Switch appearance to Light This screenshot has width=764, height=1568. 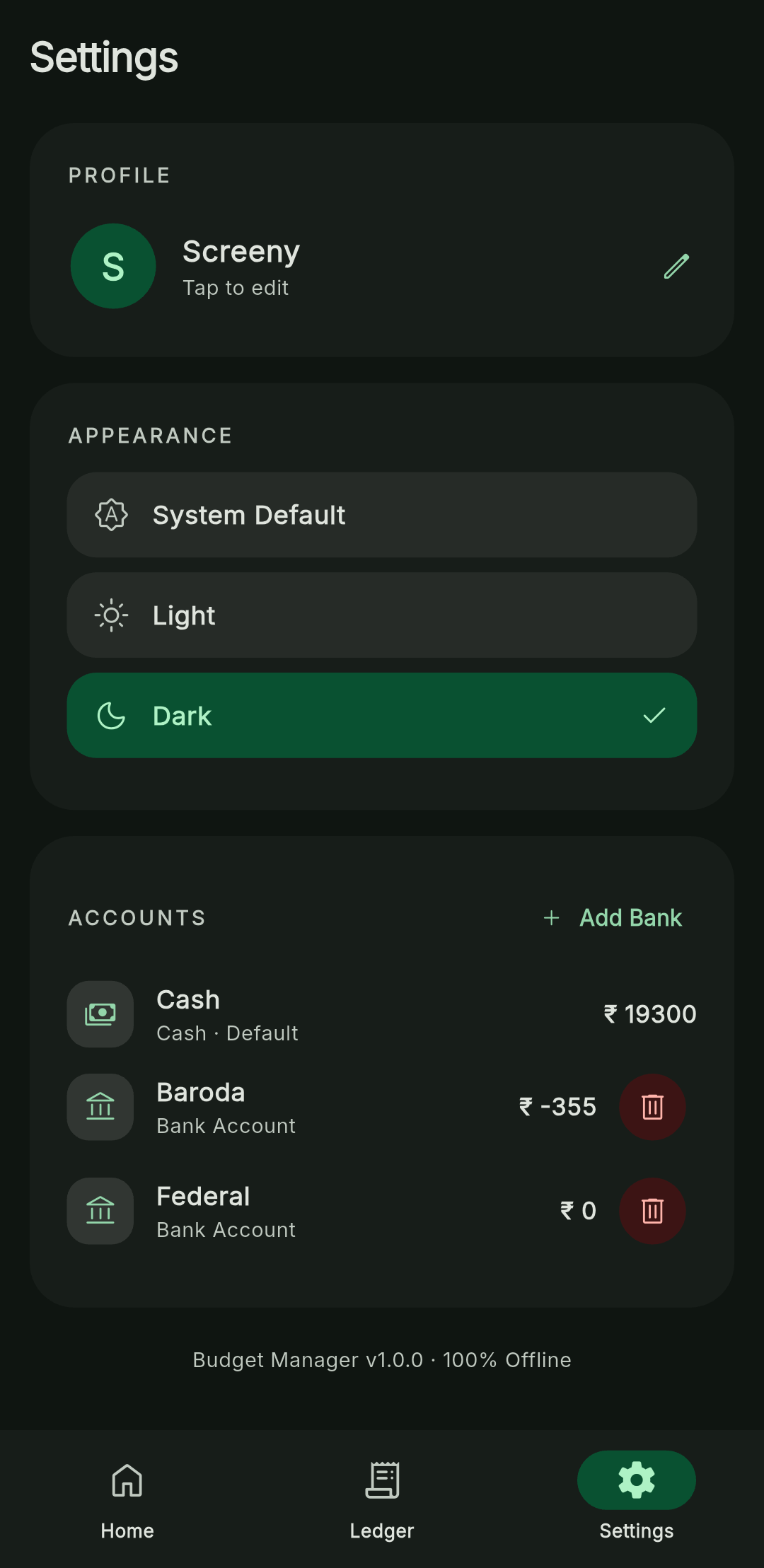[382, 615]
